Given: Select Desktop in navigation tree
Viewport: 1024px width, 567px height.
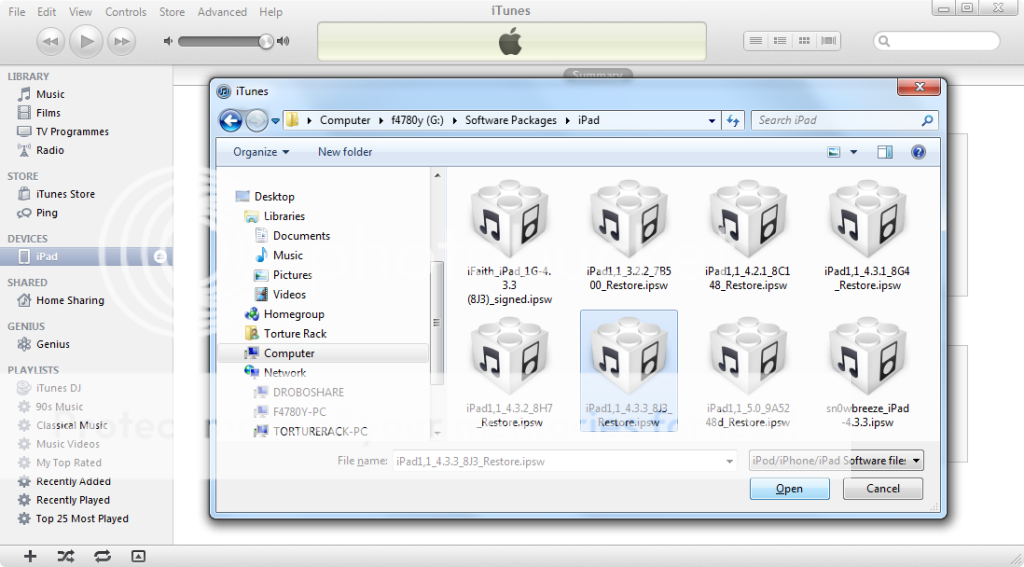Looking at the screenshot, I should pyautogui.click(x=274, y=197).
